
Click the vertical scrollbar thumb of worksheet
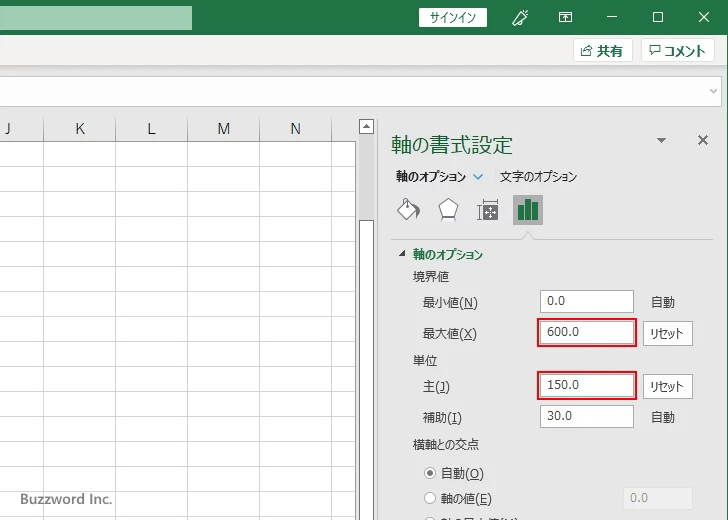(366, 369)
